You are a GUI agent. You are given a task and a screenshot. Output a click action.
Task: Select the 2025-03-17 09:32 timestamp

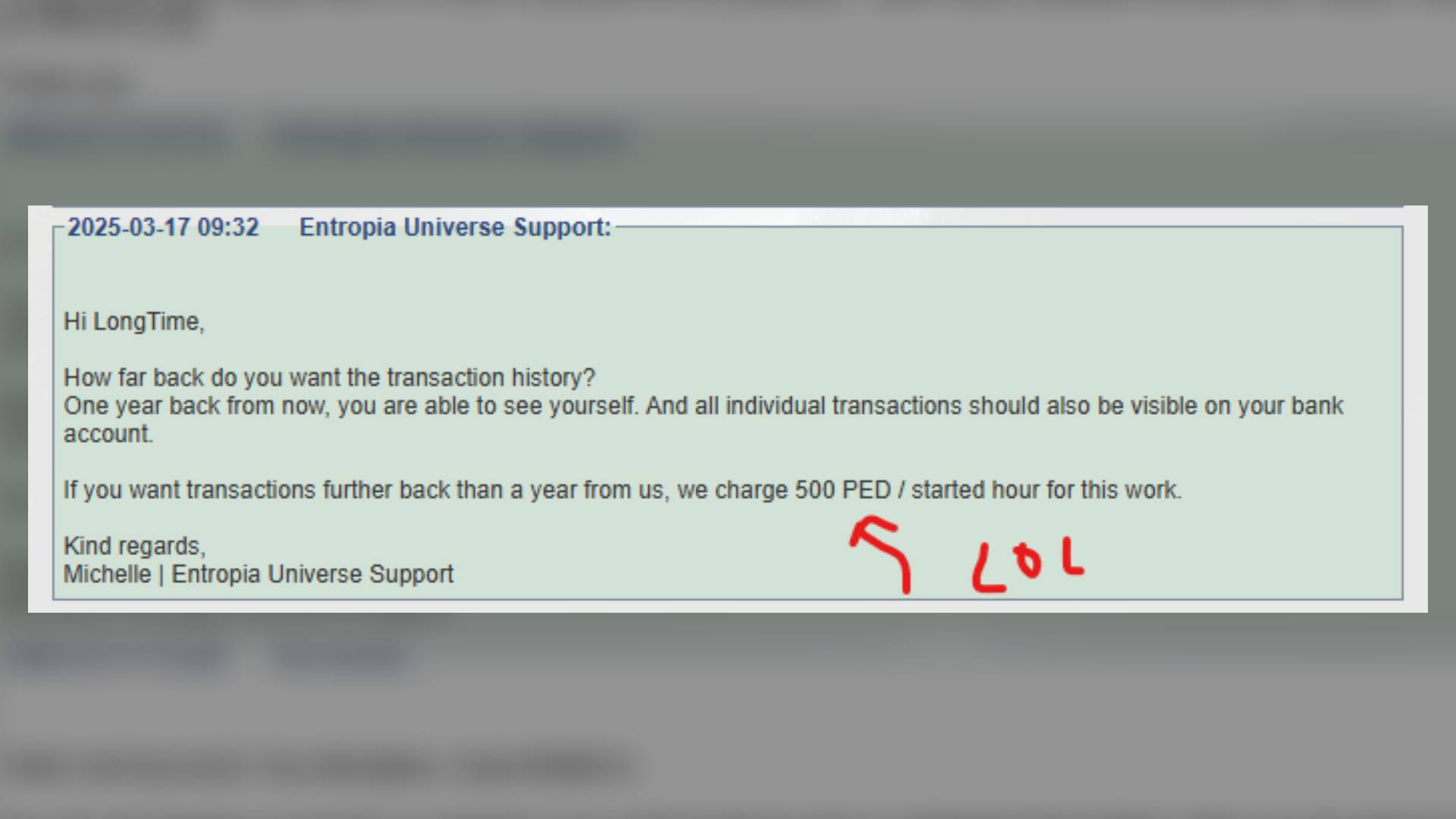163,227
